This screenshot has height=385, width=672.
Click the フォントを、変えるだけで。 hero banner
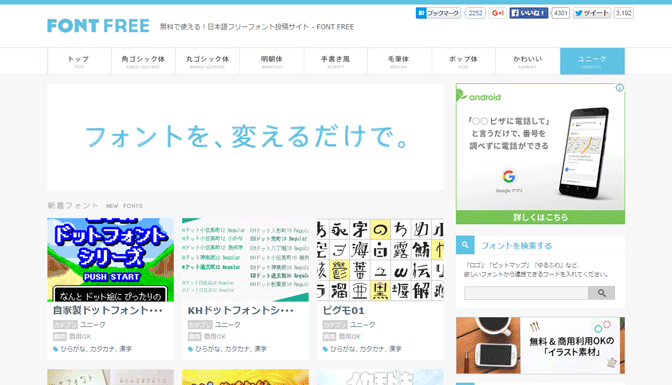point(246,137)
